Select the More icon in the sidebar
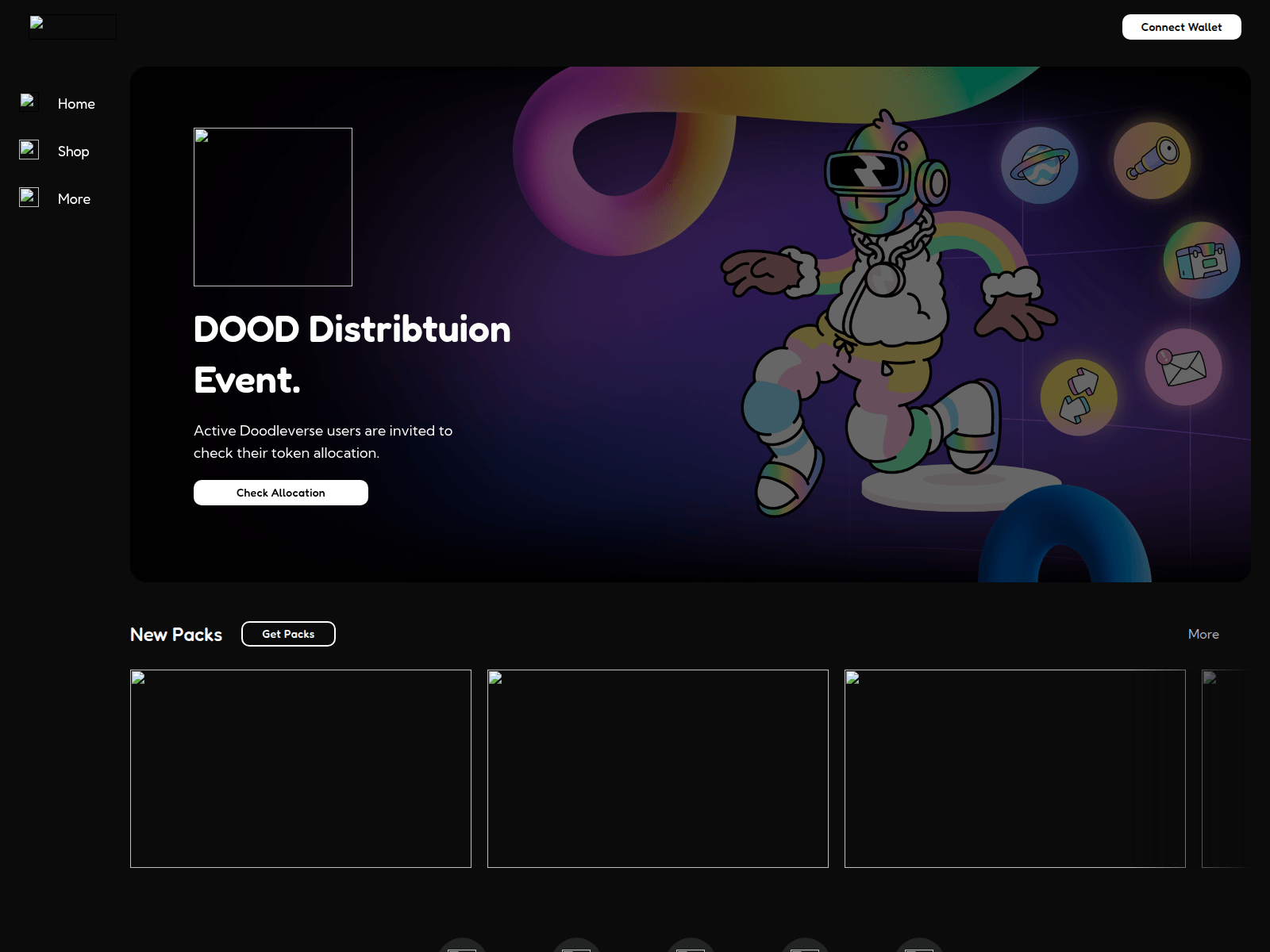 [29, 198]
